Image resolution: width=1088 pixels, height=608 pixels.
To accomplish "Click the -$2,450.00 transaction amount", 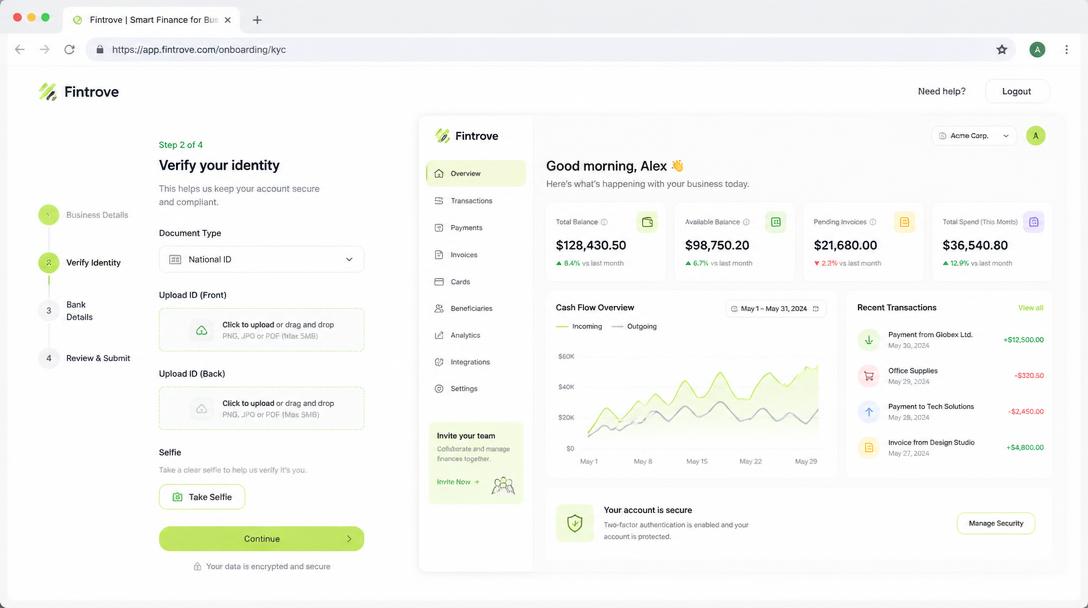I will 1026,411.
